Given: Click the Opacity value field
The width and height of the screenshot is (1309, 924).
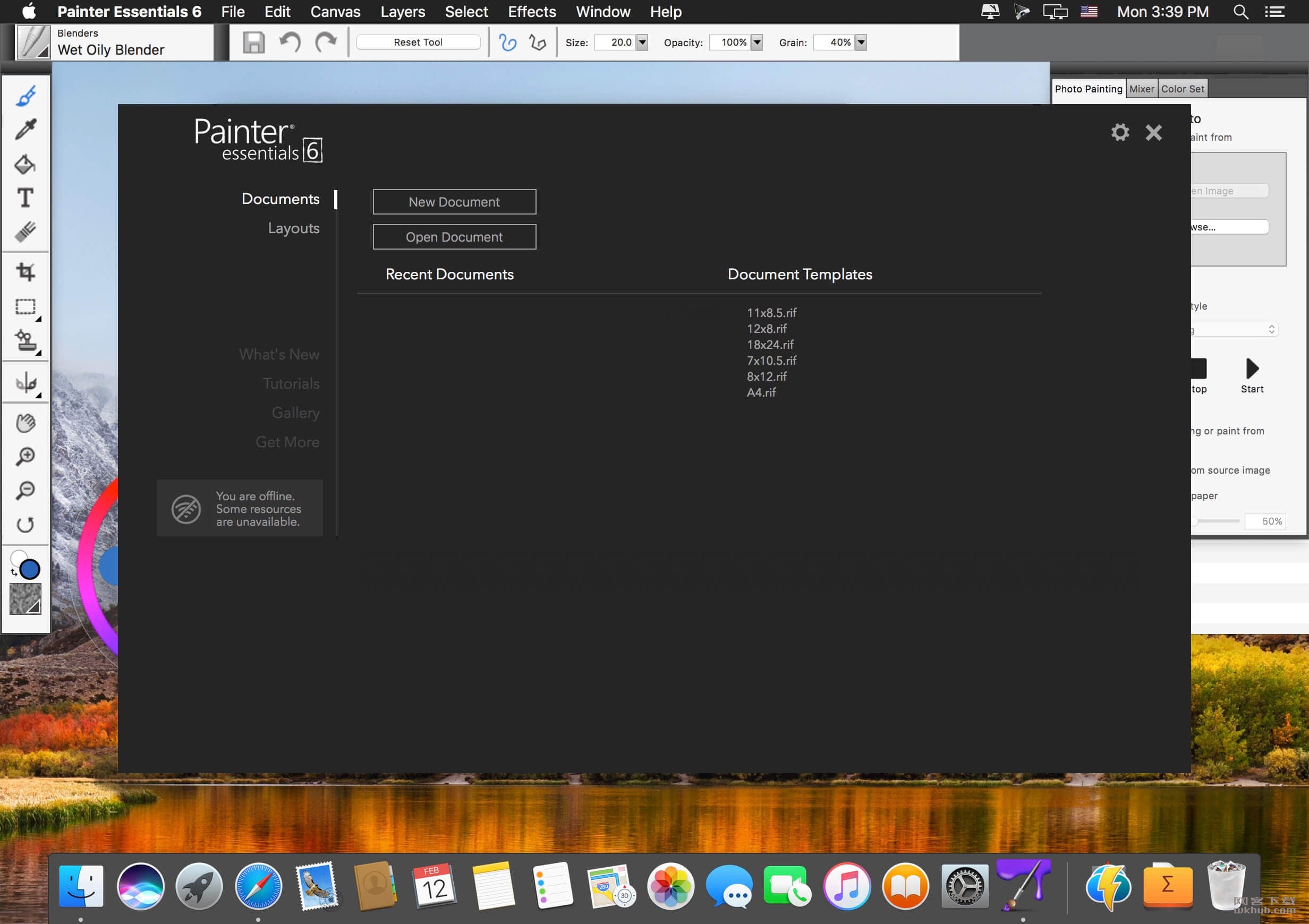Looking at the screenshot, I should click(x=730, y=42).
